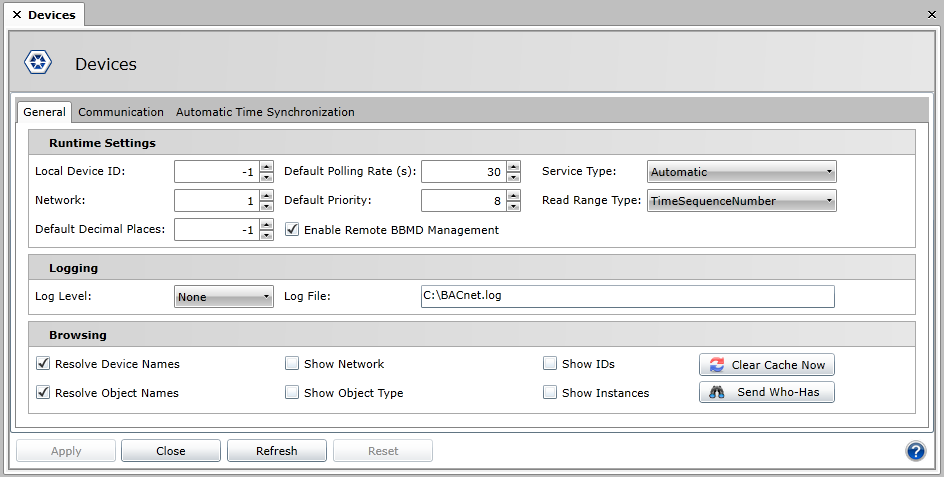Image resolution: width=944 pixels, height=477 pixels.
Task: Switch to the Communication tab
Action: point(121,112)
